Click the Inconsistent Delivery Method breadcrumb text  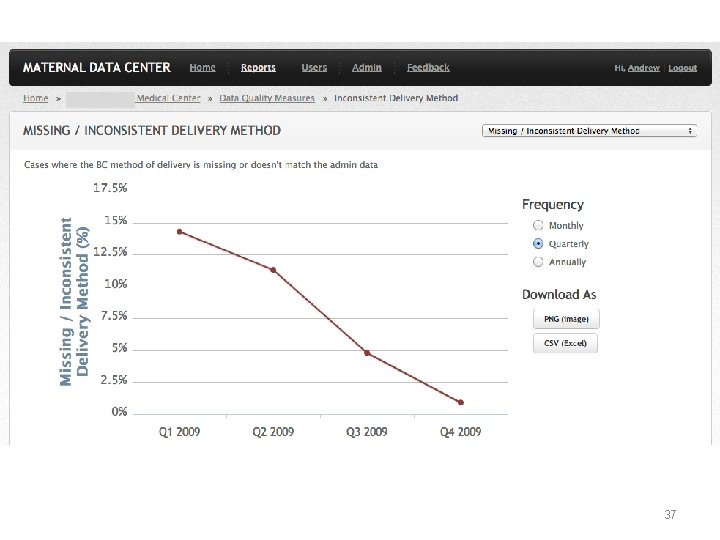click(x=396, y=98)
